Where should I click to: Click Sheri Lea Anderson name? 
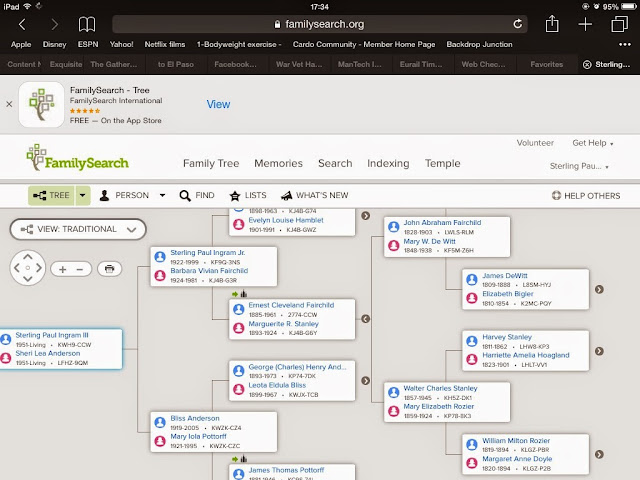pyautogui.click(x=48, y=353)
